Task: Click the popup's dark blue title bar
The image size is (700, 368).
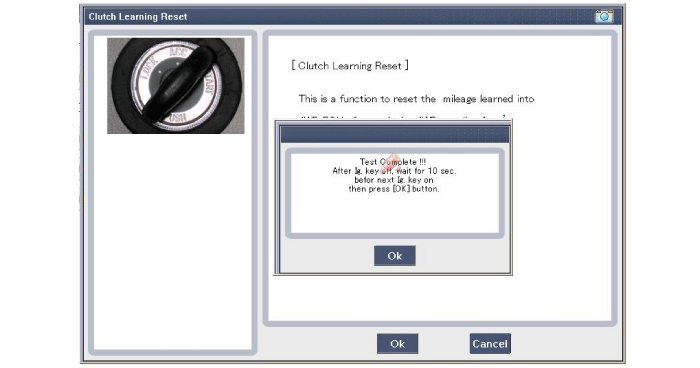Action: [395, 134]
